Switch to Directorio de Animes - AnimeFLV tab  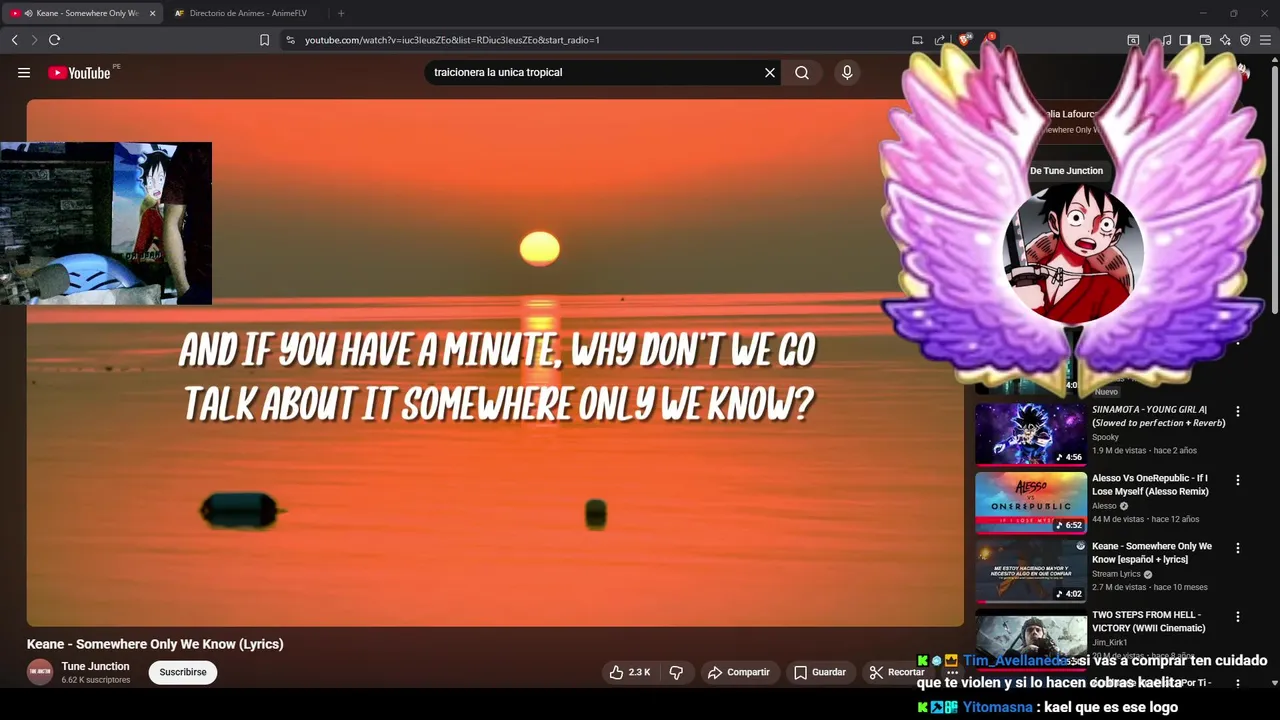(x=247, y=13)
